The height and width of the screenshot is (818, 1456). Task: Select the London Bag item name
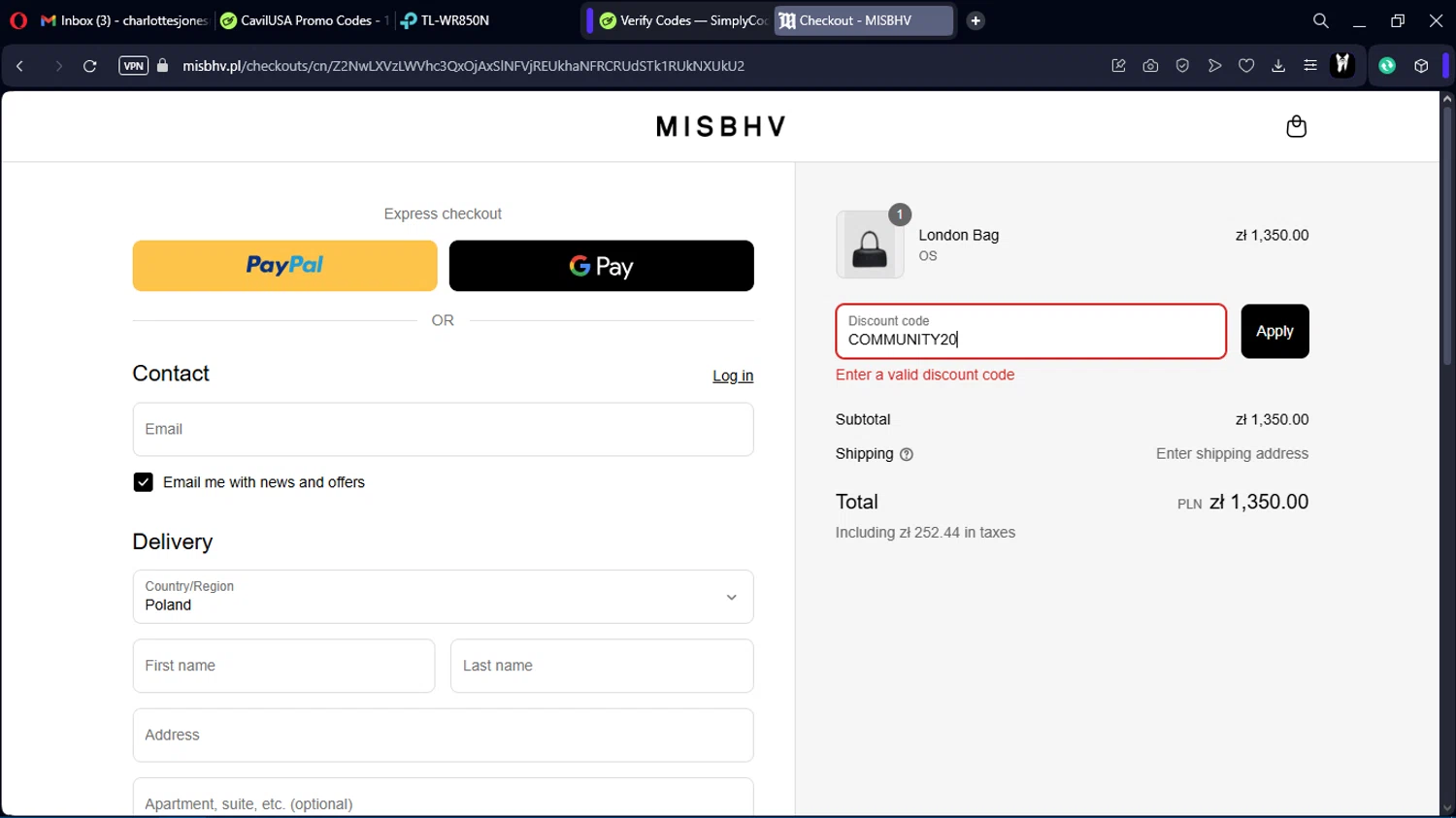pos(958,235)
